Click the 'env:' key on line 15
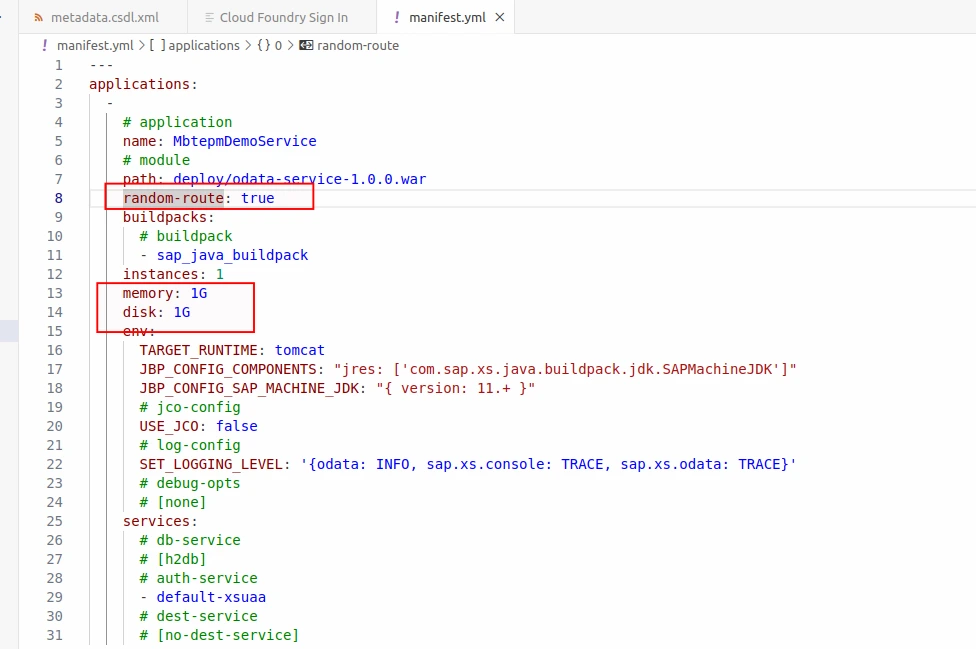This screenshot has height=649, width=976. click(x=139, y=331)
